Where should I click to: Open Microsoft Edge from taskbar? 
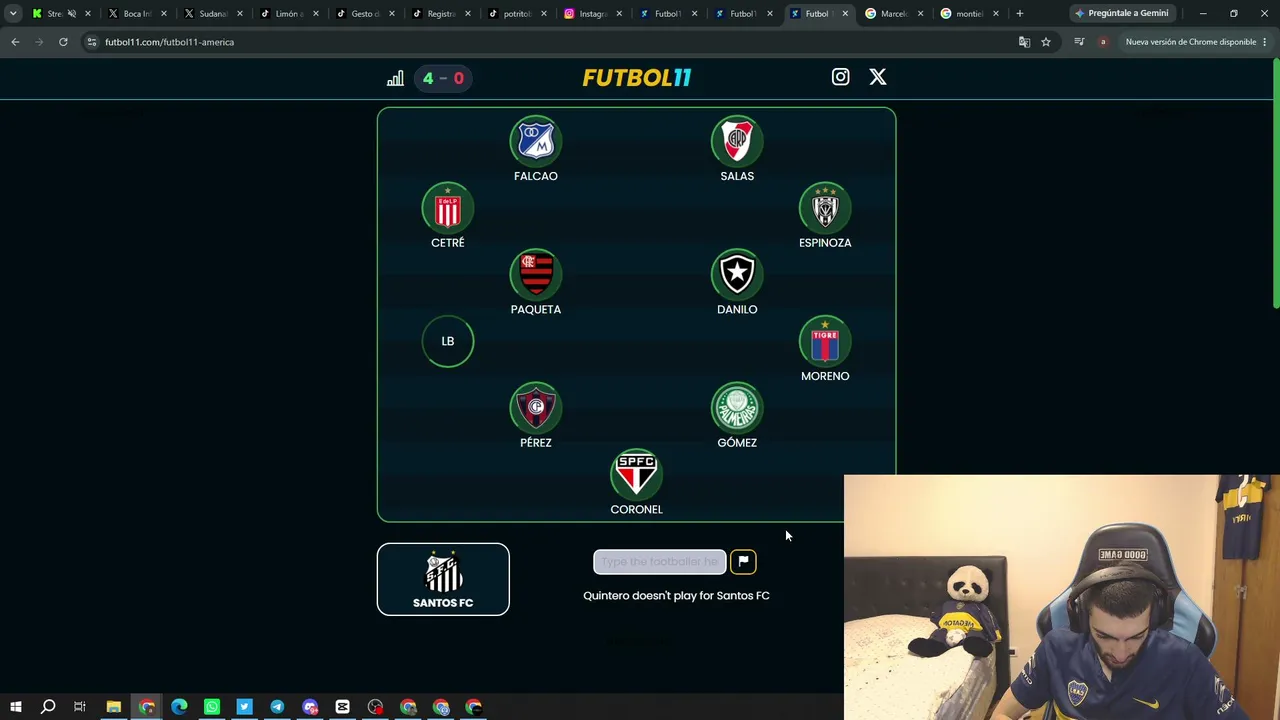179,707
